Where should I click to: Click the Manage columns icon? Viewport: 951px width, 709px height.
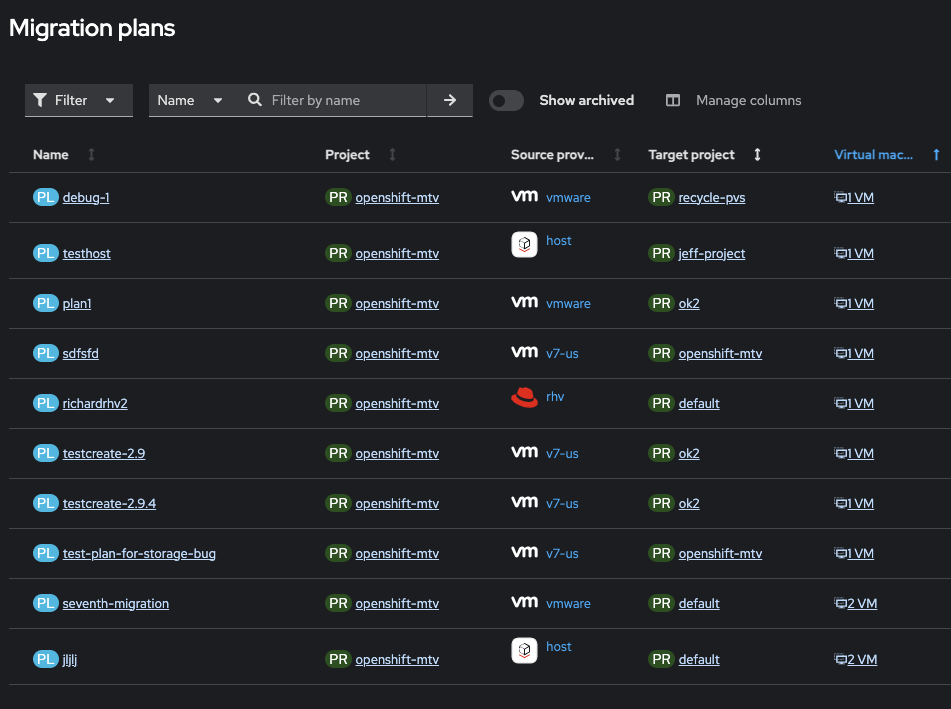click(673, 100)
